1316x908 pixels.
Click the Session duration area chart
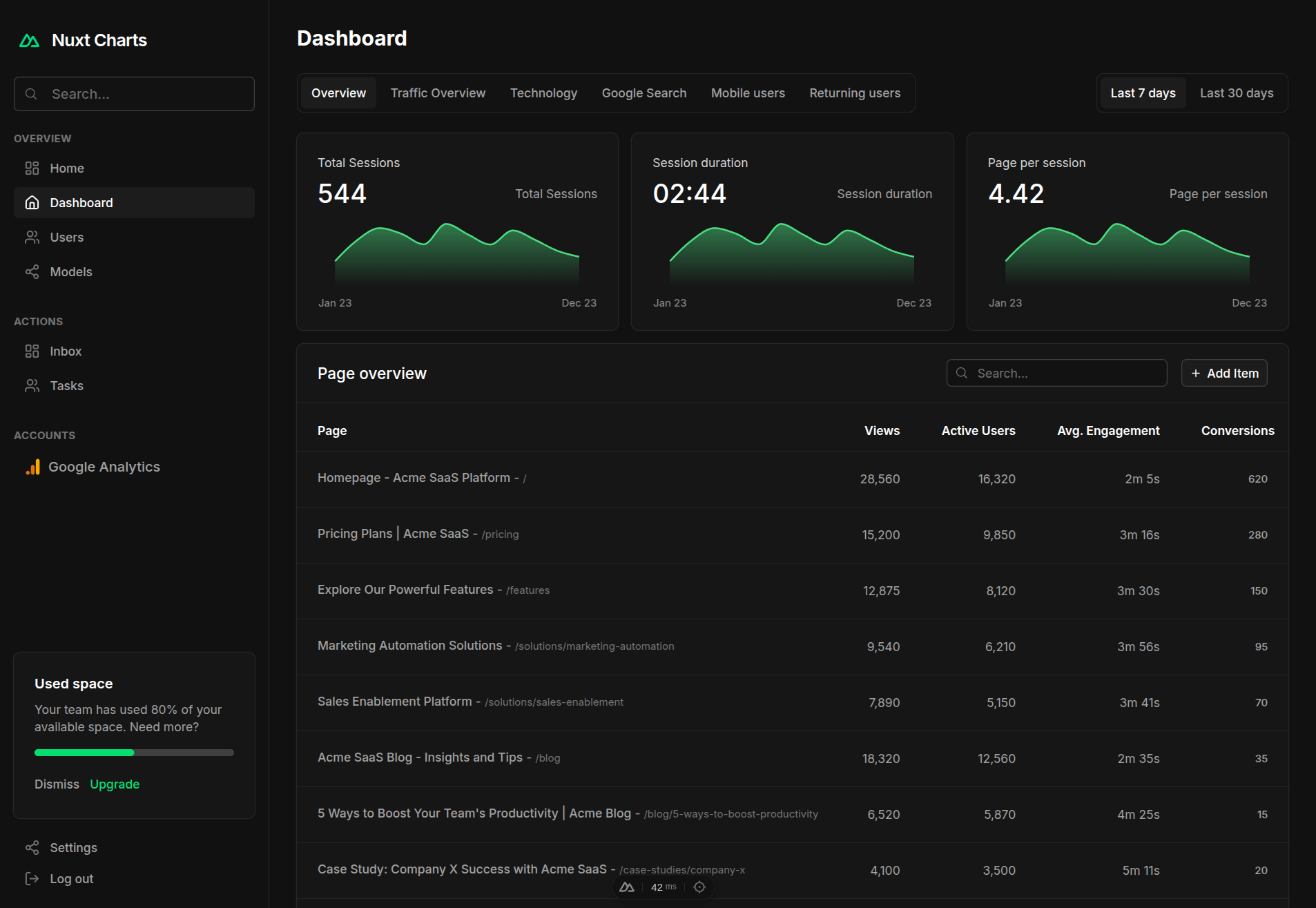pyautogui.click(x=792, y=253)
